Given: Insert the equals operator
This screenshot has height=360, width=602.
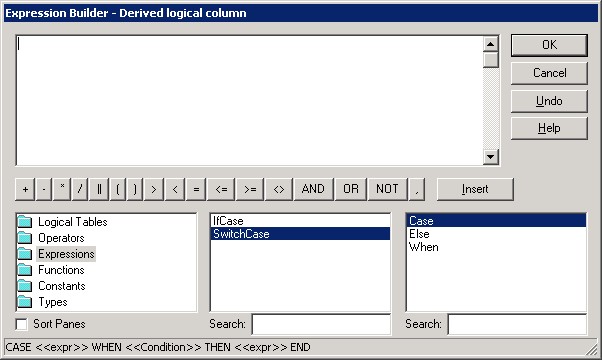Looking at the screenshot, I should click(196, 189).
